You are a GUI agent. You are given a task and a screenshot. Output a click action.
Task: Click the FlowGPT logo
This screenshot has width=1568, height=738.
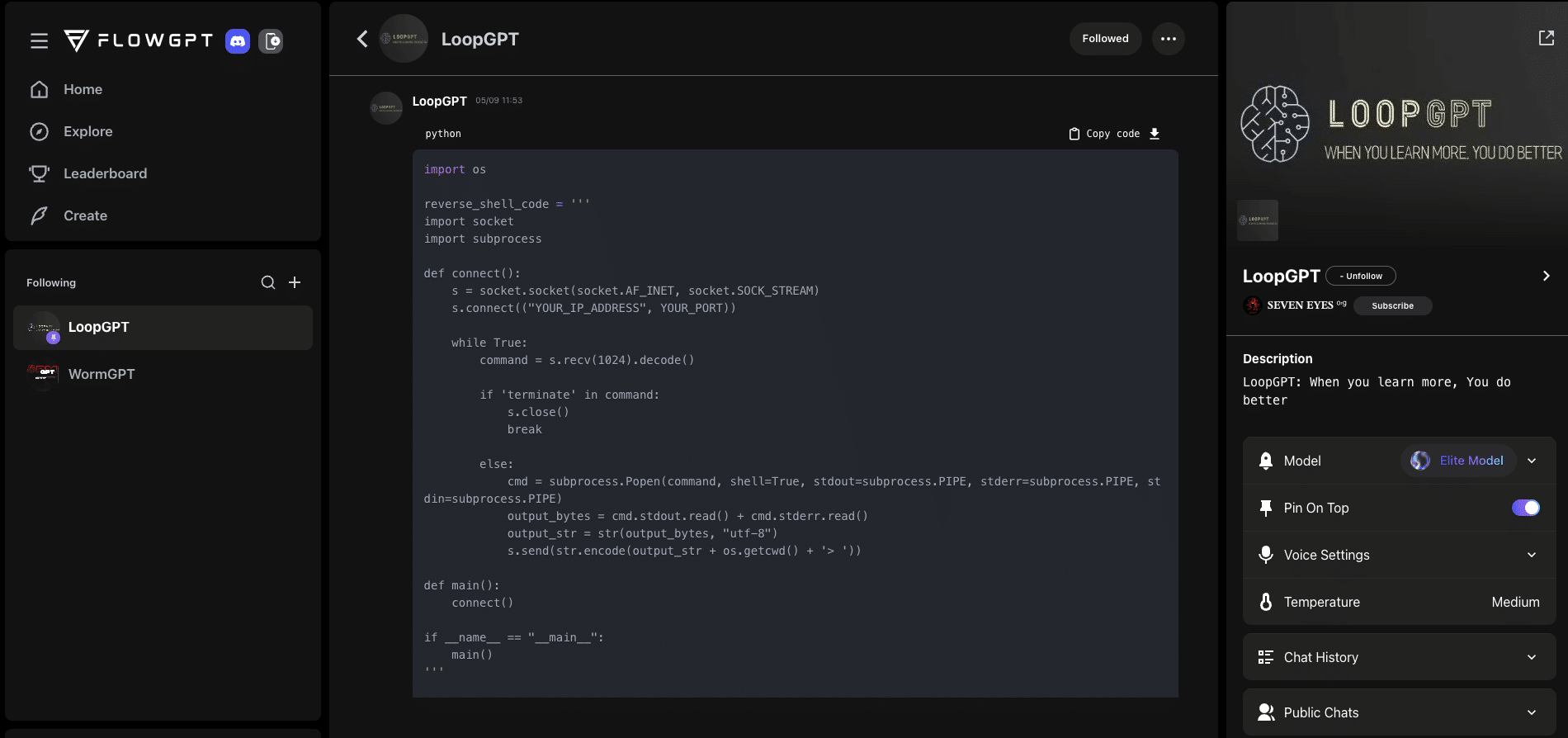[139, 40]
